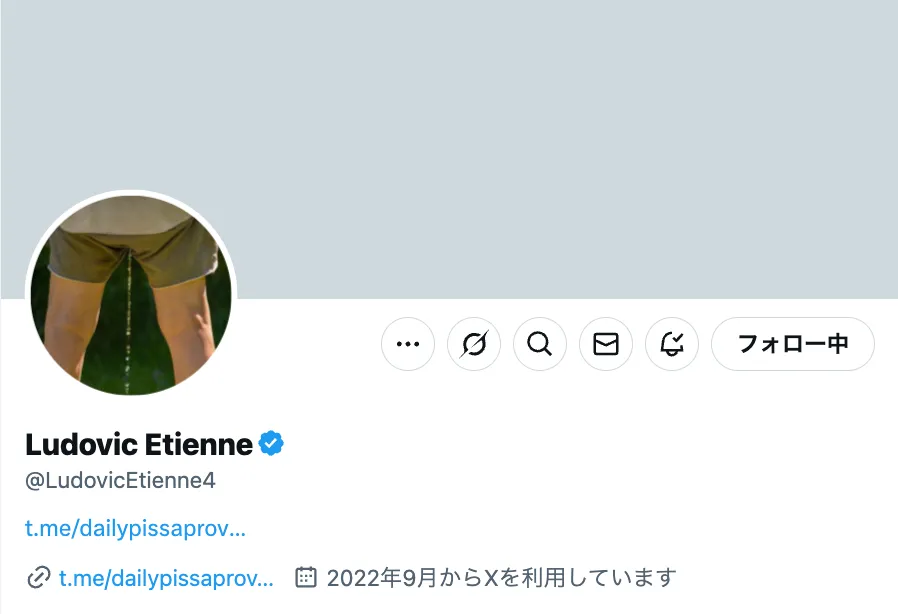Open the t.me link in the bio

(x=135, y=528)
